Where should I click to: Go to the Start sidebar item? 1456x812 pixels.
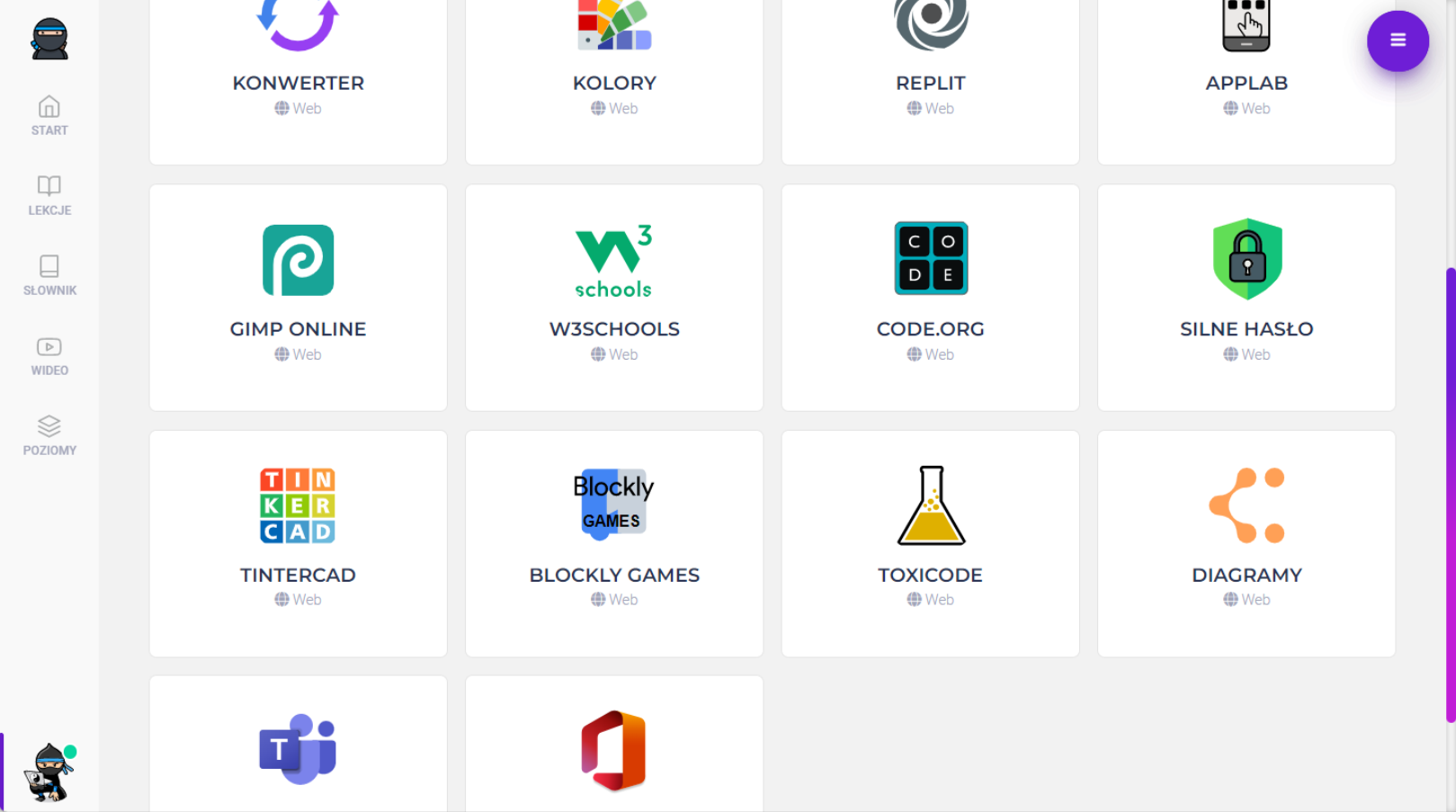(49, 116)
